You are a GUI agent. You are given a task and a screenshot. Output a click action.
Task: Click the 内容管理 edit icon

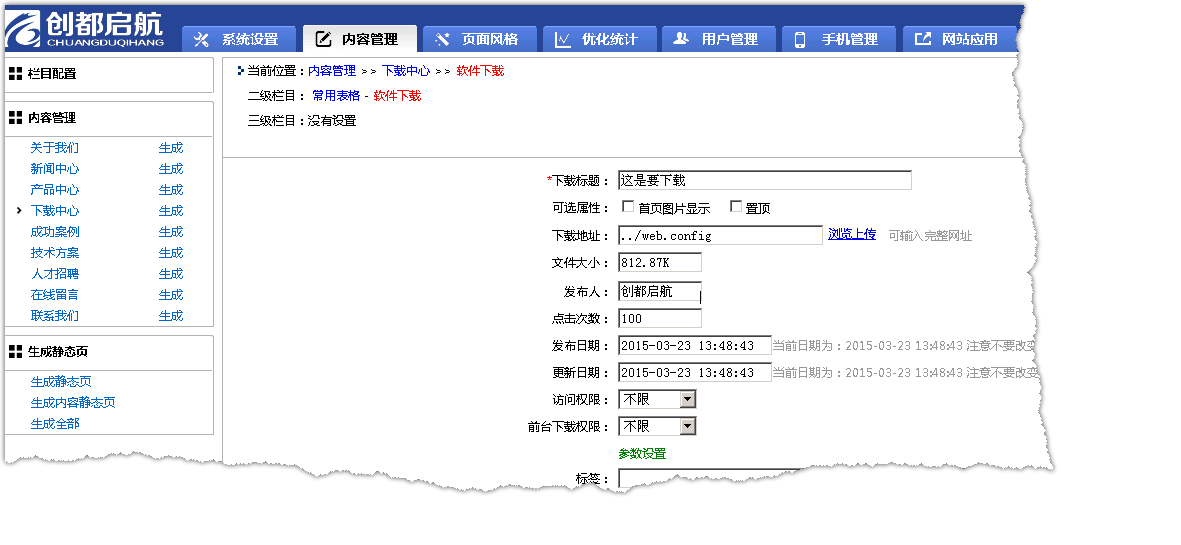(x=323, y=39)
